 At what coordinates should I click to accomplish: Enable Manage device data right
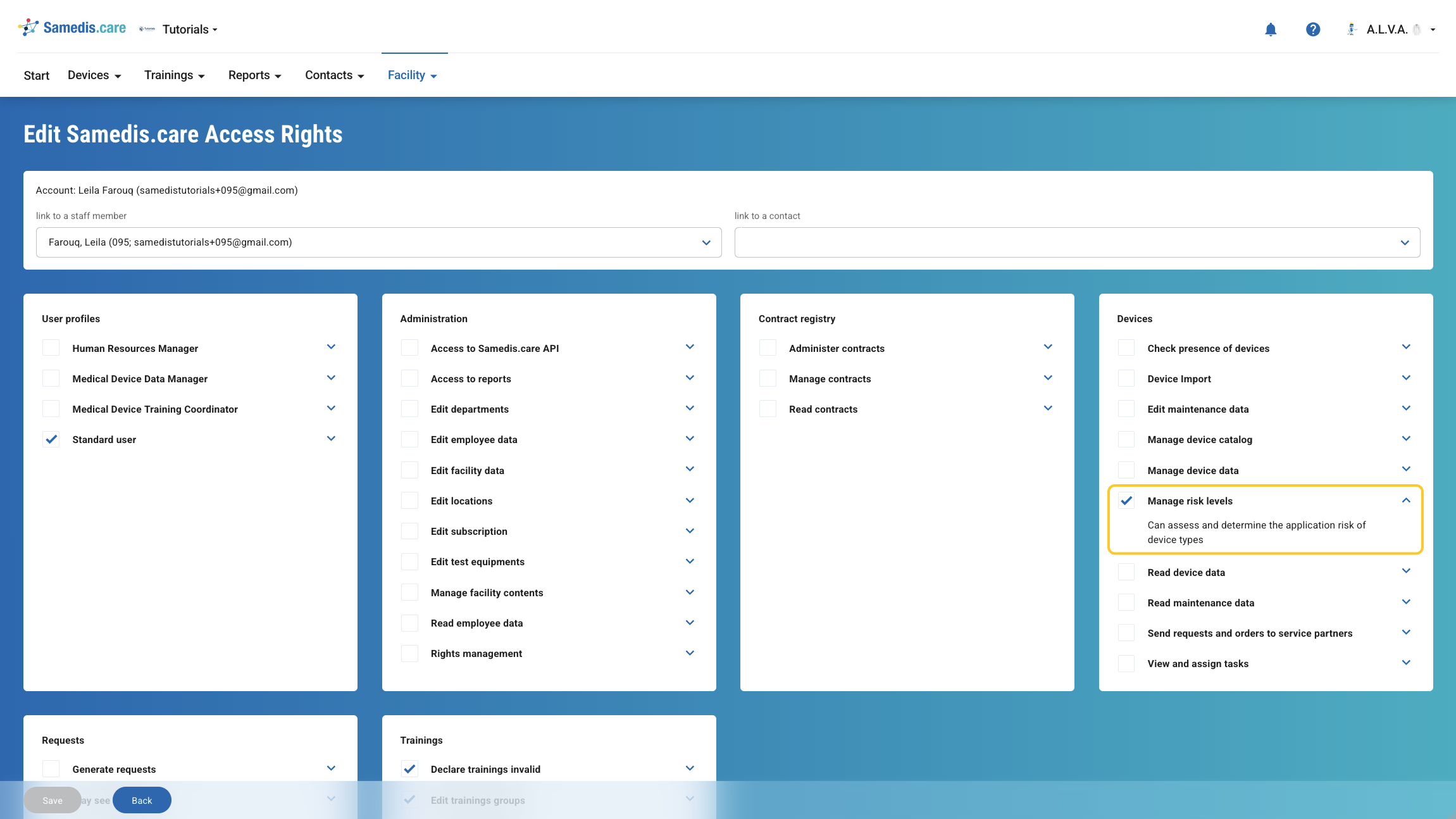tap(1126, 470)
